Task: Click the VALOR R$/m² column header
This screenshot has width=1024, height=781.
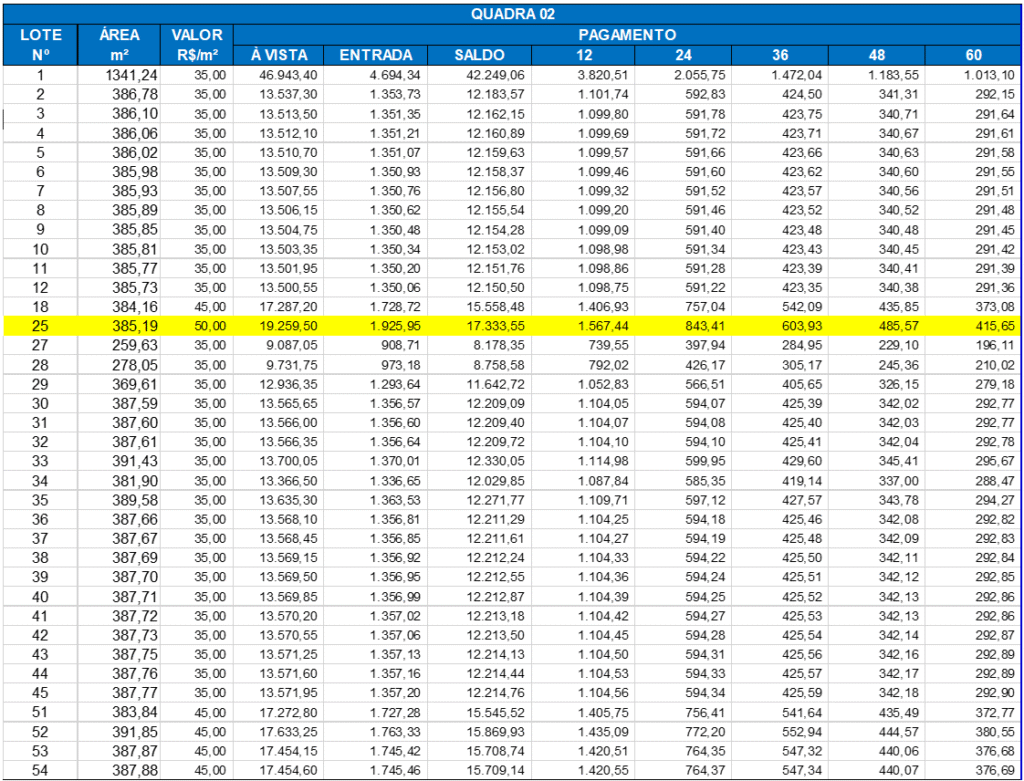Action: [196, 45]
